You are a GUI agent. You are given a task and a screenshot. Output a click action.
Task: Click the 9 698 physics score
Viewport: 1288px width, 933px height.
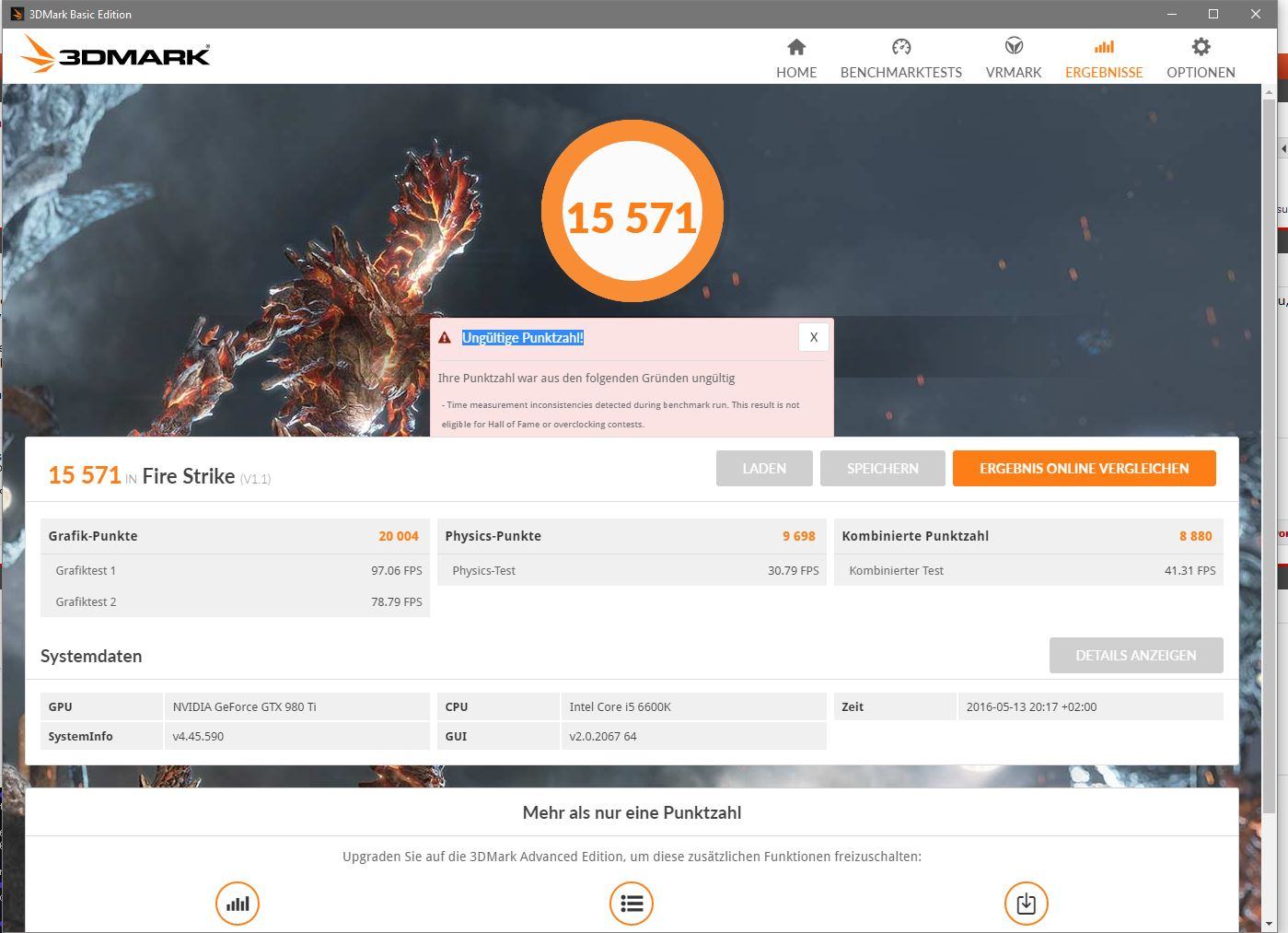tap(799, 536)
